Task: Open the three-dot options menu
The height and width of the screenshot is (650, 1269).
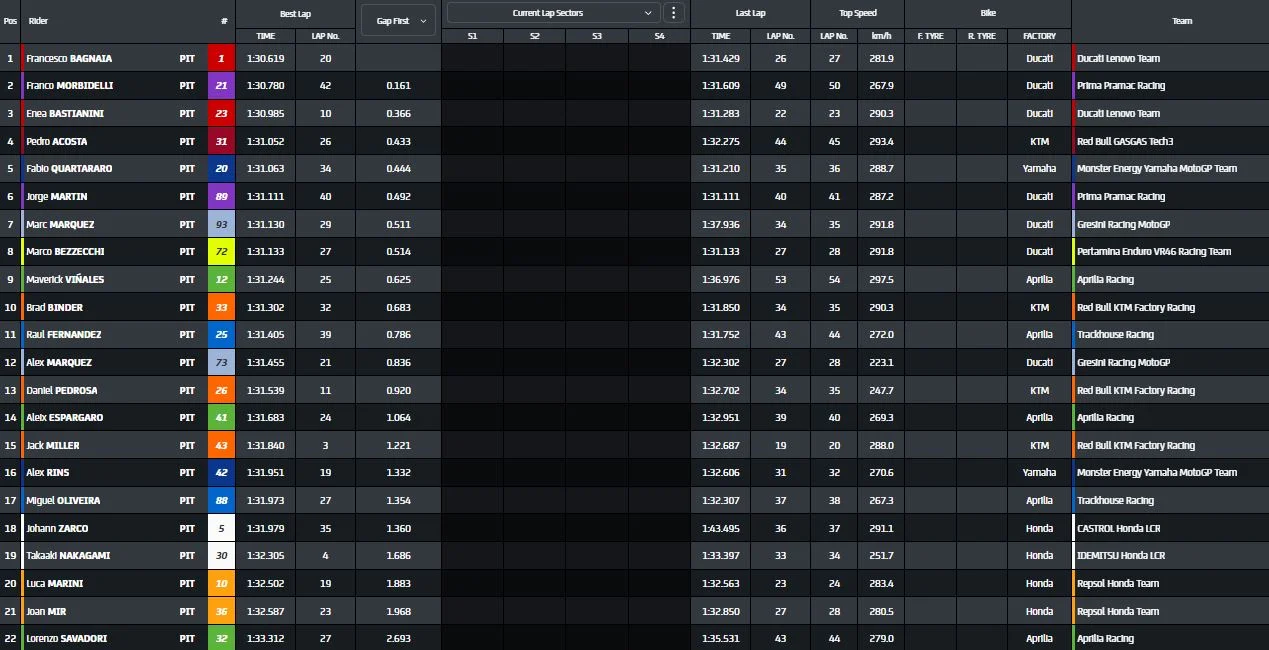Action: coord(674,13)
